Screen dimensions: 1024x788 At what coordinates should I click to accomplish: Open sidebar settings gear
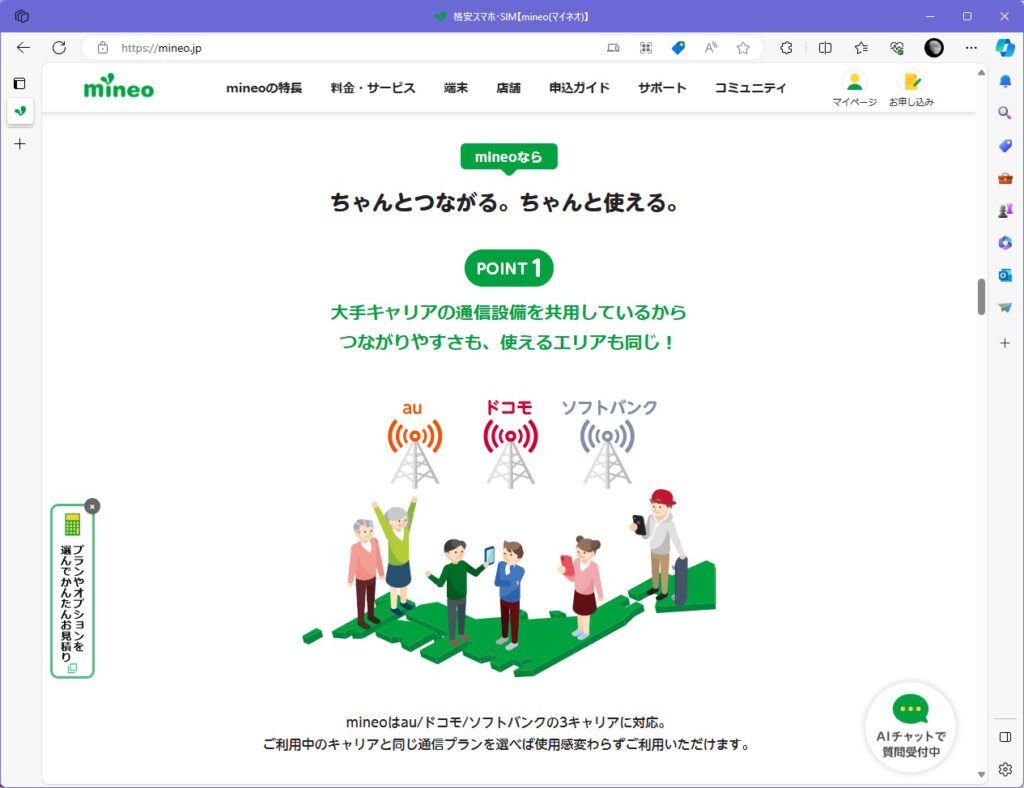pyautogui.click(x=1005, y=769)
